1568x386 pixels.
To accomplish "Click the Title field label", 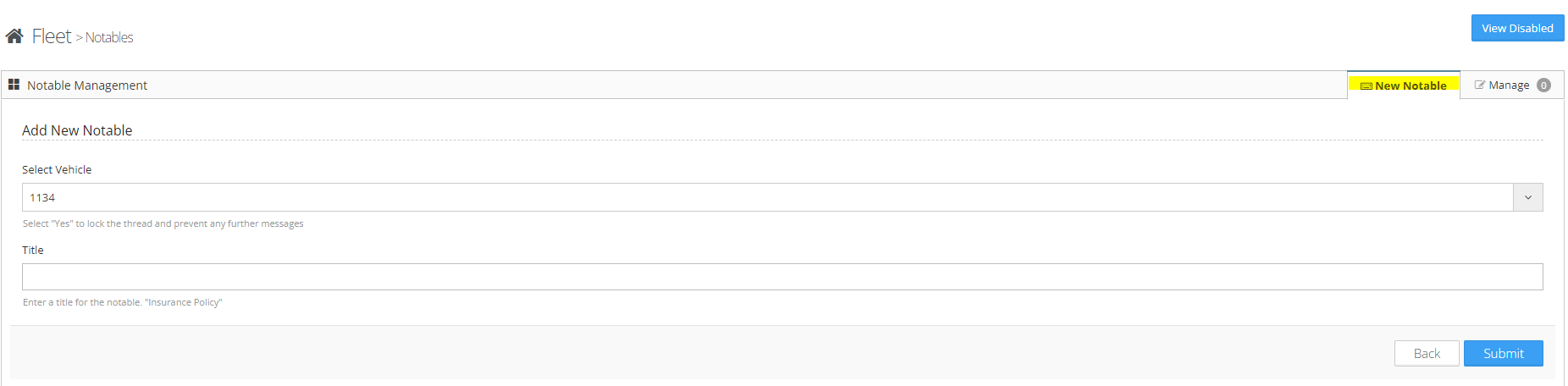I will coord(33,251).
